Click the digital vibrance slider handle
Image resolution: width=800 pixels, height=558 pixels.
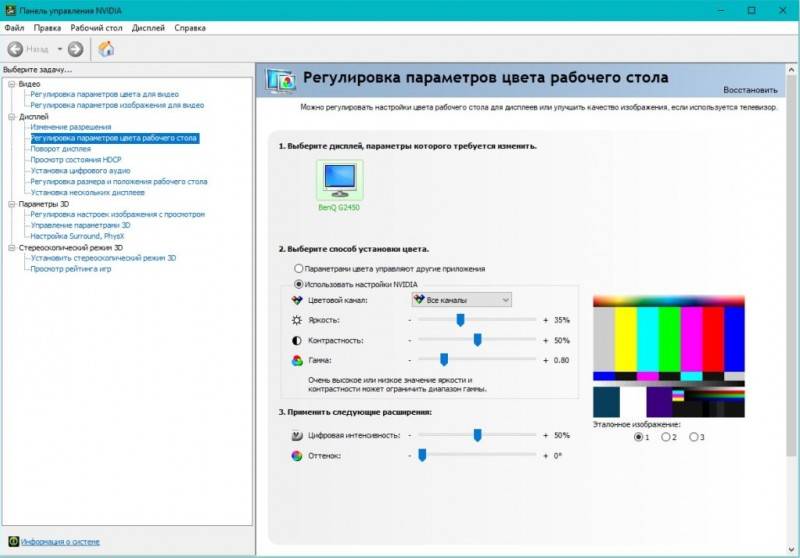tap(478, 435)
